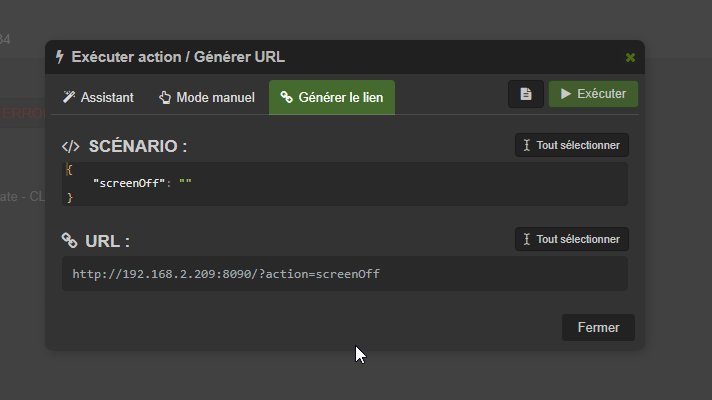This screenshot has width=712, height=400.
Task: Run the action with the Exécuter button
Action: (x=593, y=94)
